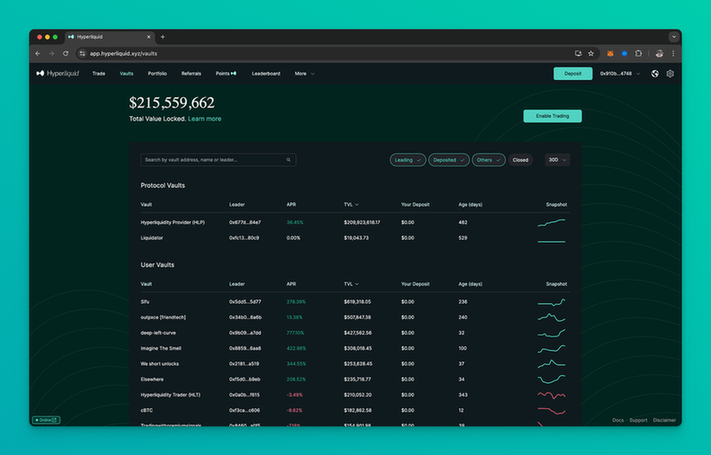
Task: Open the Leaderboard page
Action: pos(265,73)
